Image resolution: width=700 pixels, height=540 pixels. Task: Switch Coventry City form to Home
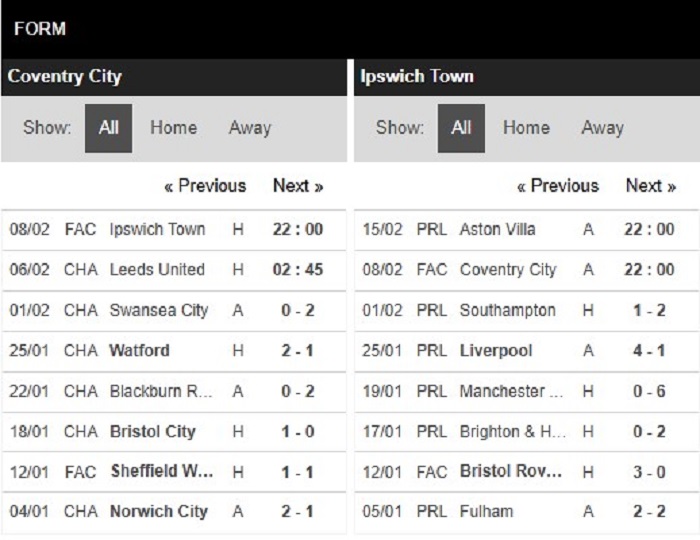point(173,128)
